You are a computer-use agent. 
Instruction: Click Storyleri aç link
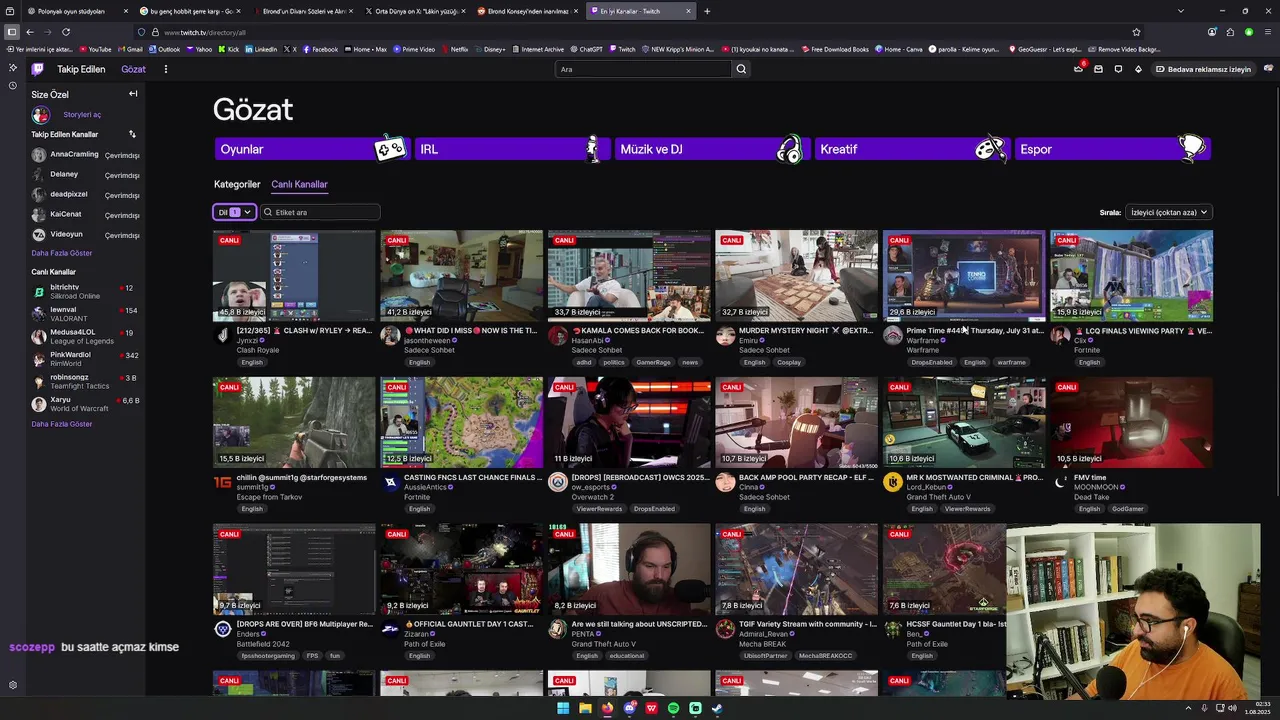click(x=82, y=115)
